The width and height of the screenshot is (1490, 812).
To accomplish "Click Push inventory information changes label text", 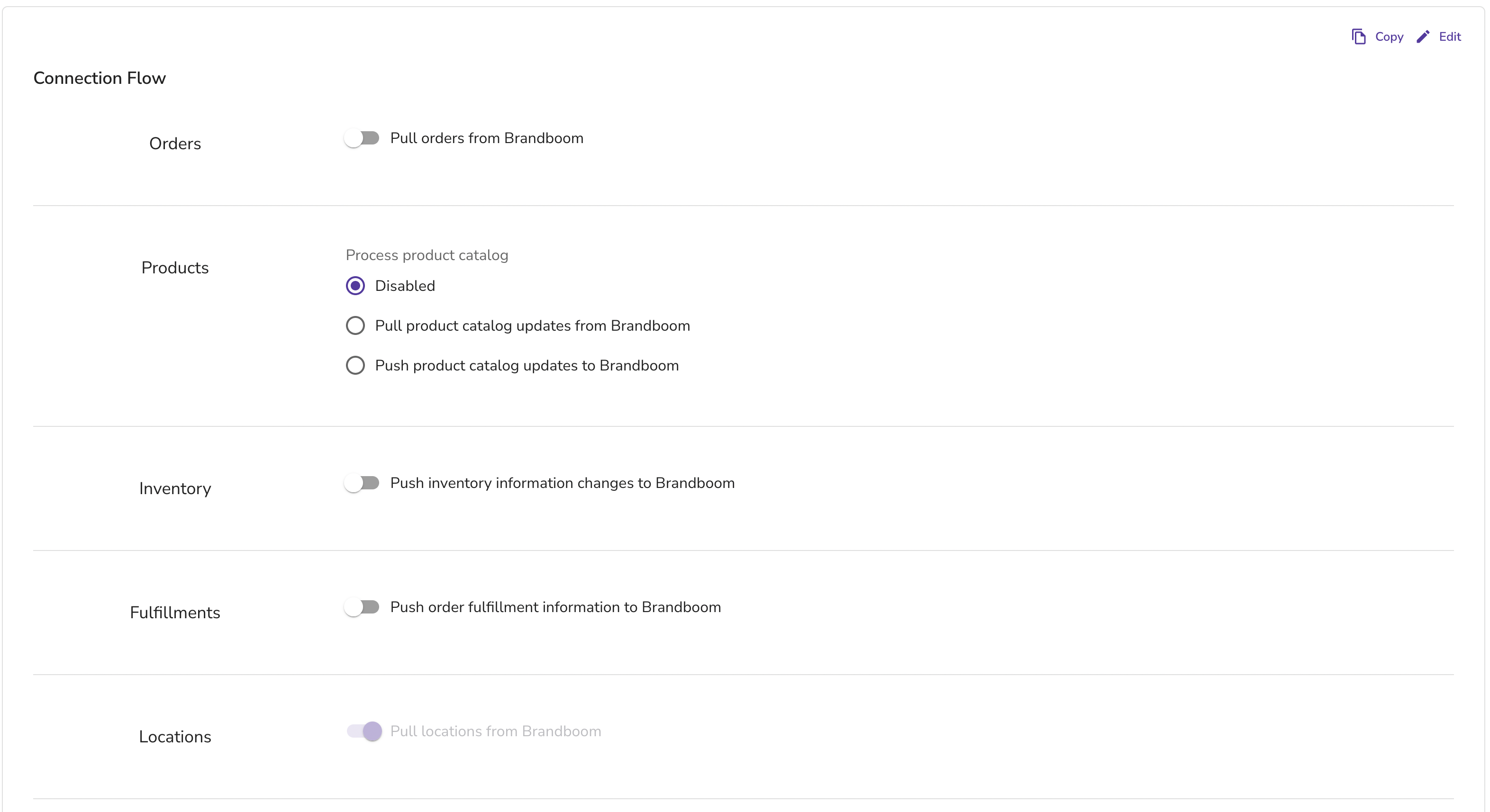I will coord(562,483).
